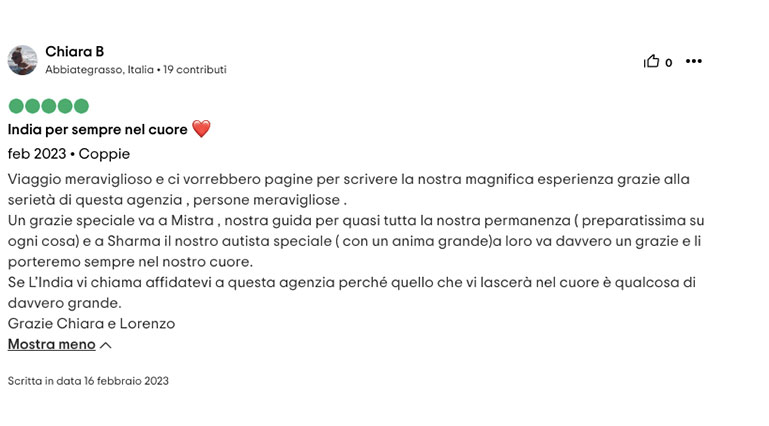Click the review paragraph starting "Viaggio meraviglioso"
This screenshot has height=426, width=769.
[350, 179]
